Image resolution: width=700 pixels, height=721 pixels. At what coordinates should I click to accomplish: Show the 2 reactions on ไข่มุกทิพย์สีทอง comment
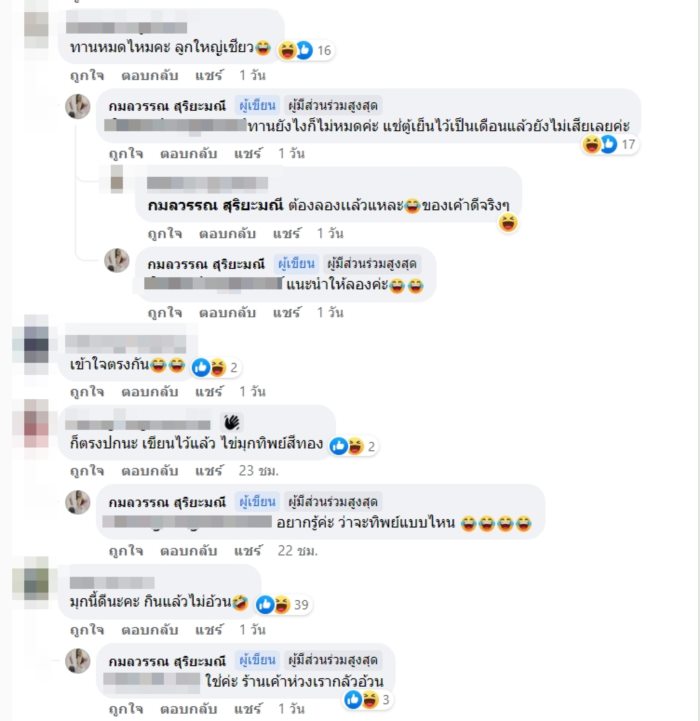click(x=353, y=446)
